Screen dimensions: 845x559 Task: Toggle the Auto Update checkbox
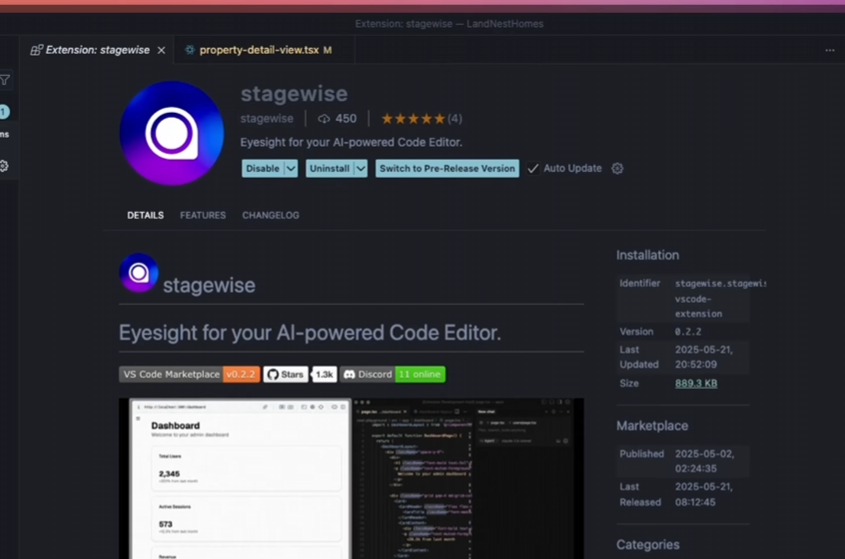(x=532, y=168)
